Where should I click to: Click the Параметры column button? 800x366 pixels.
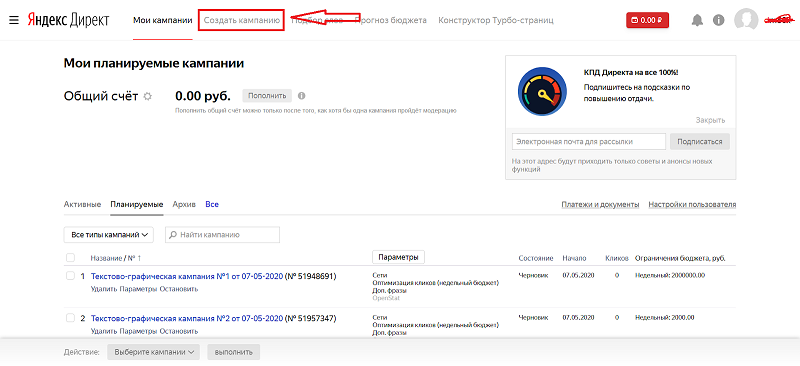[398, 257]
